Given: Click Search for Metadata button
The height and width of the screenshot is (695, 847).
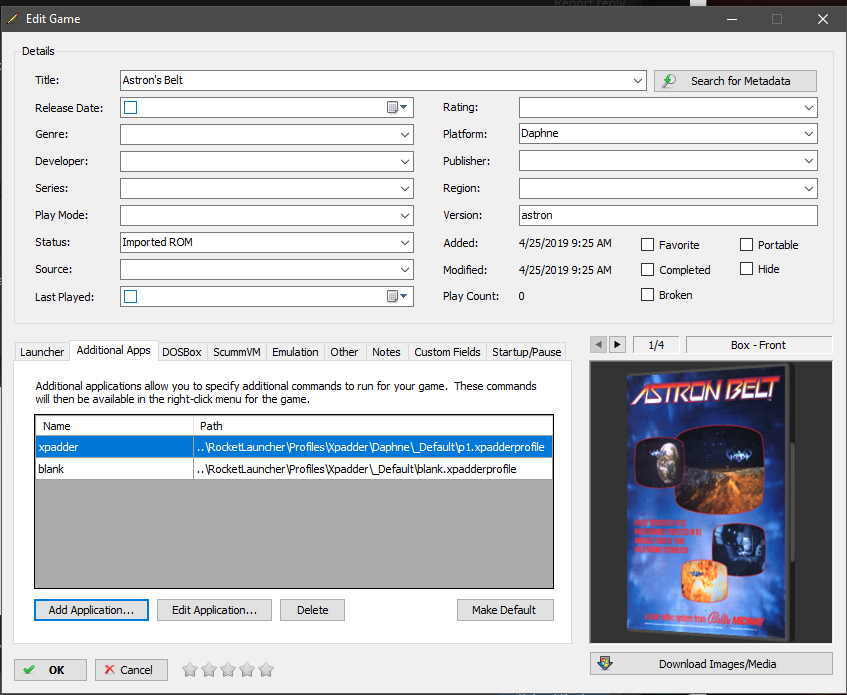Looking at the screenshot, I should pyautogui.click(x=735, y=81).
